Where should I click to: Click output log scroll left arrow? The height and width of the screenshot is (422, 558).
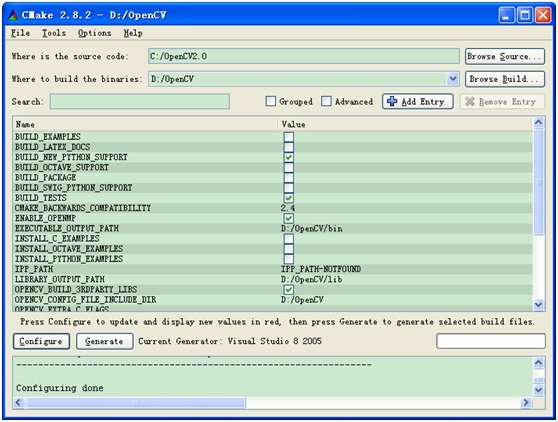pos(19,403)
